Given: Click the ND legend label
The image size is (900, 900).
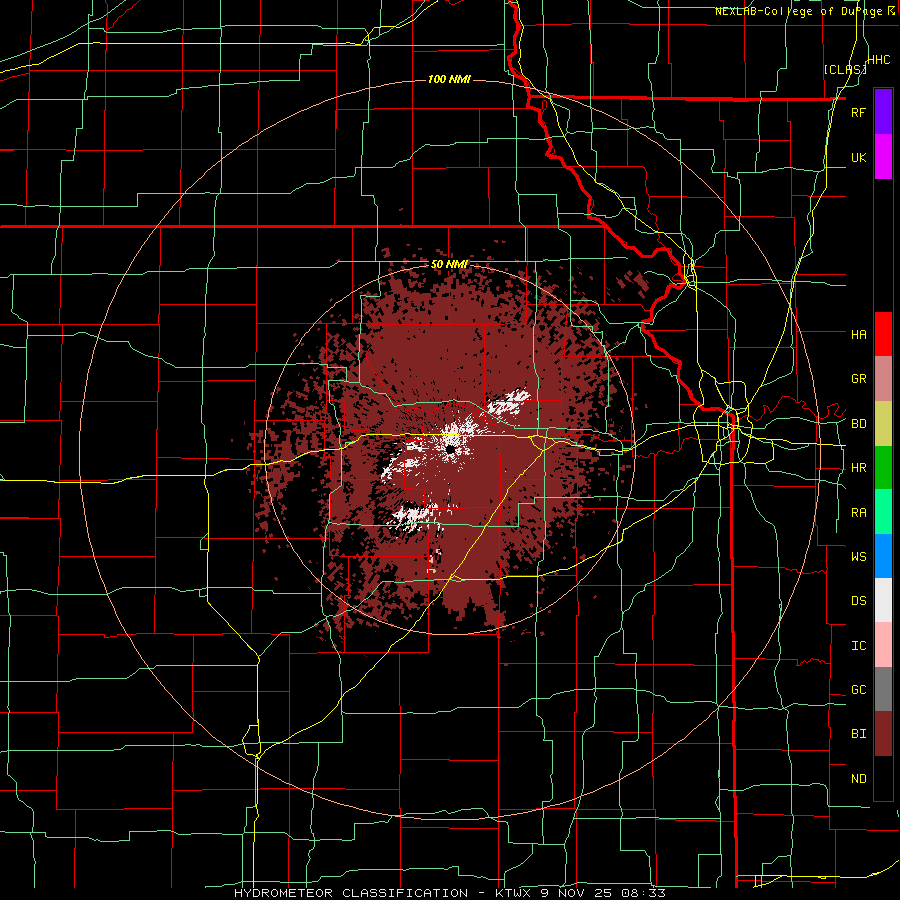Looking at the screenshot, I should (x=858, y=779).
